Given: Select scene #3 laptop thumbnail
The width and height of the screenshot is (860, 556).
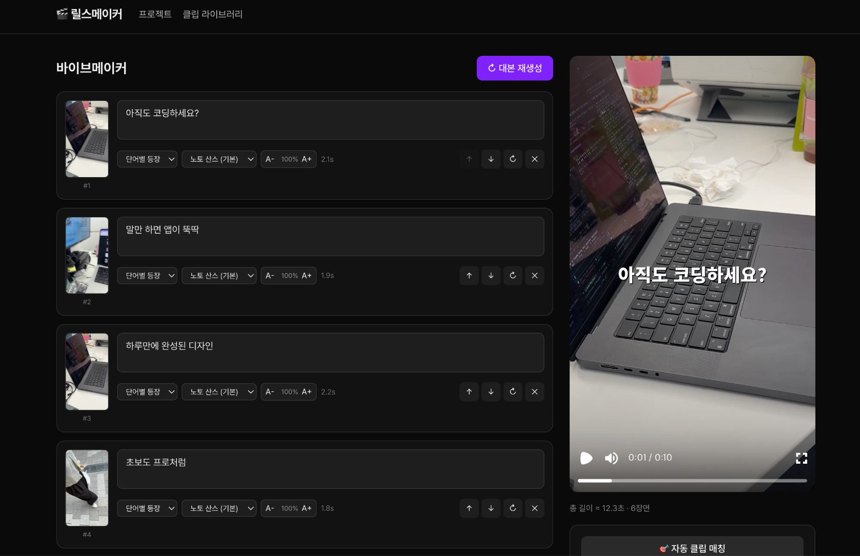Looking at the screenshot, I should (x=87, y=371).
